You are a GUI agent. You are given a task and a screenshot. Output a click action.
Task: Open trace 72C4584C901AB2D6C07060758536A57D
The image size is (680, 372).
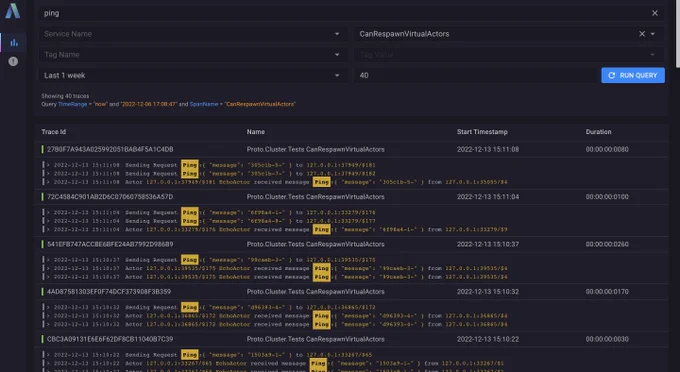(110, 197)
